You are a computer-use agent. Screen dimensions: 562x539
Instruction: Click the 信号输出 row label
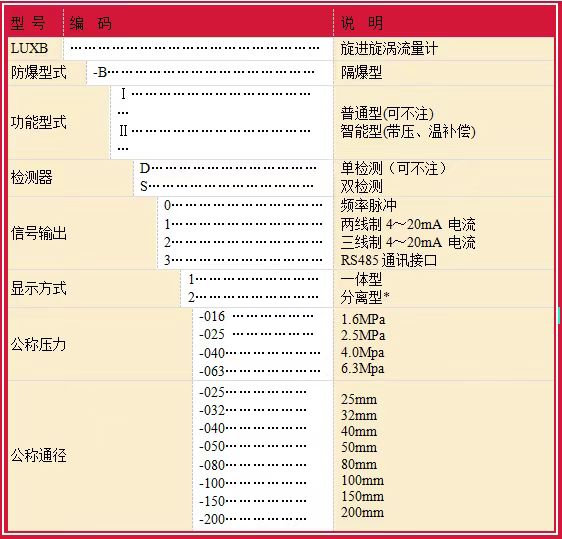point(39,233)
